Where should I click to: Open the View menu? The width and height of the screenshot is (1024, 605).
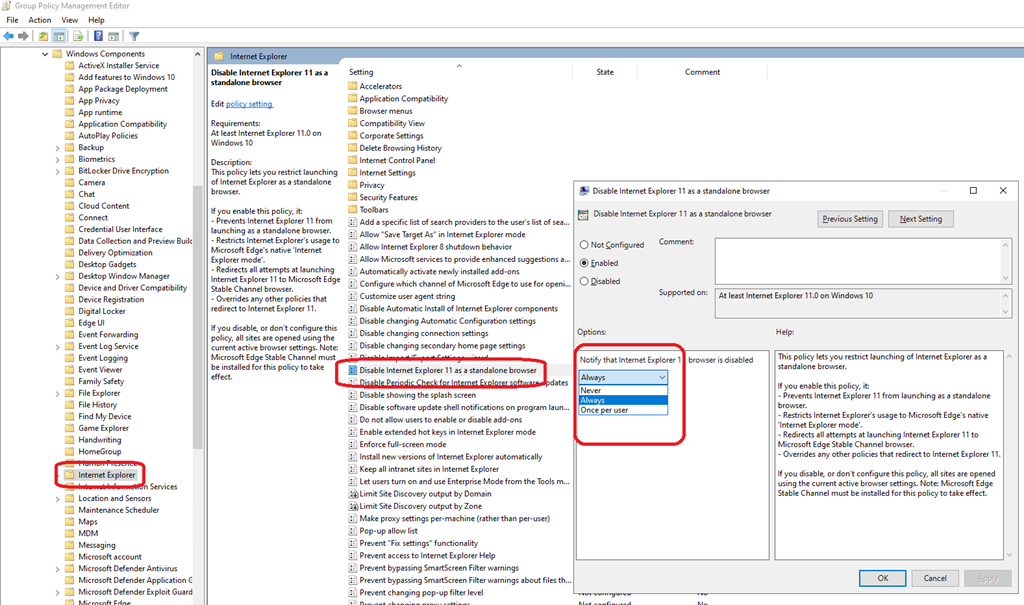[70, 20]
